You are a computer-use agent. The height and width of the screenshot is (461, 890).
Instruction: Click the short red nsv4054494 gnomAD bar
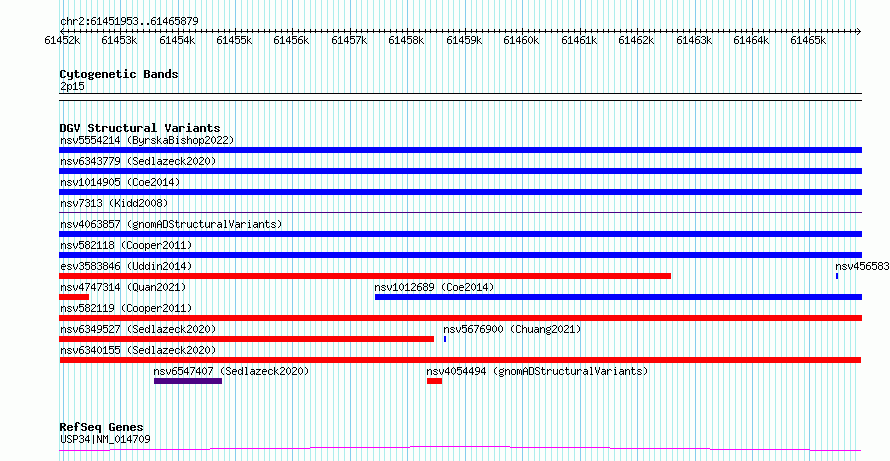434,381
